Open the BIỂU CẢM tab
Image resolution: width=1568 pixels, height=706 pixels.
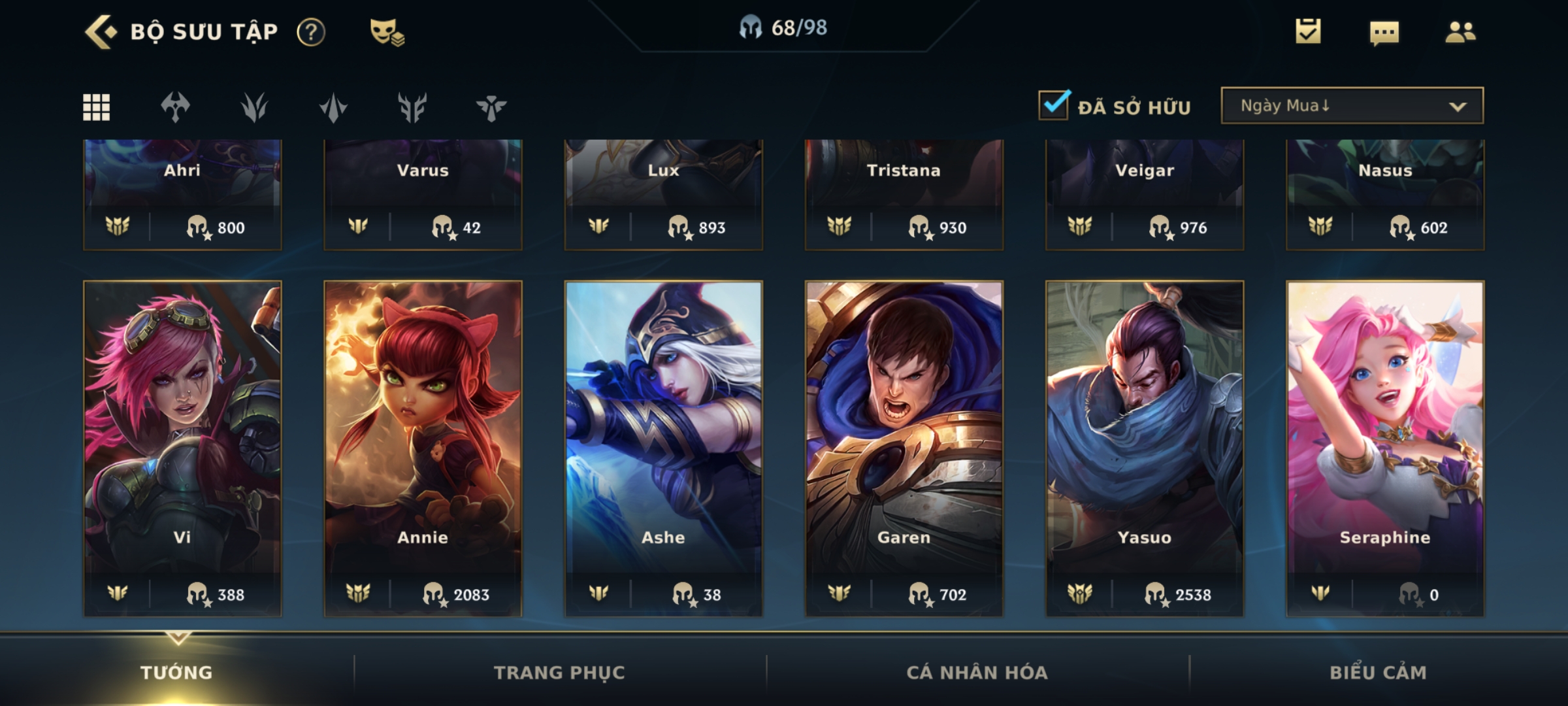(1378, 672)
